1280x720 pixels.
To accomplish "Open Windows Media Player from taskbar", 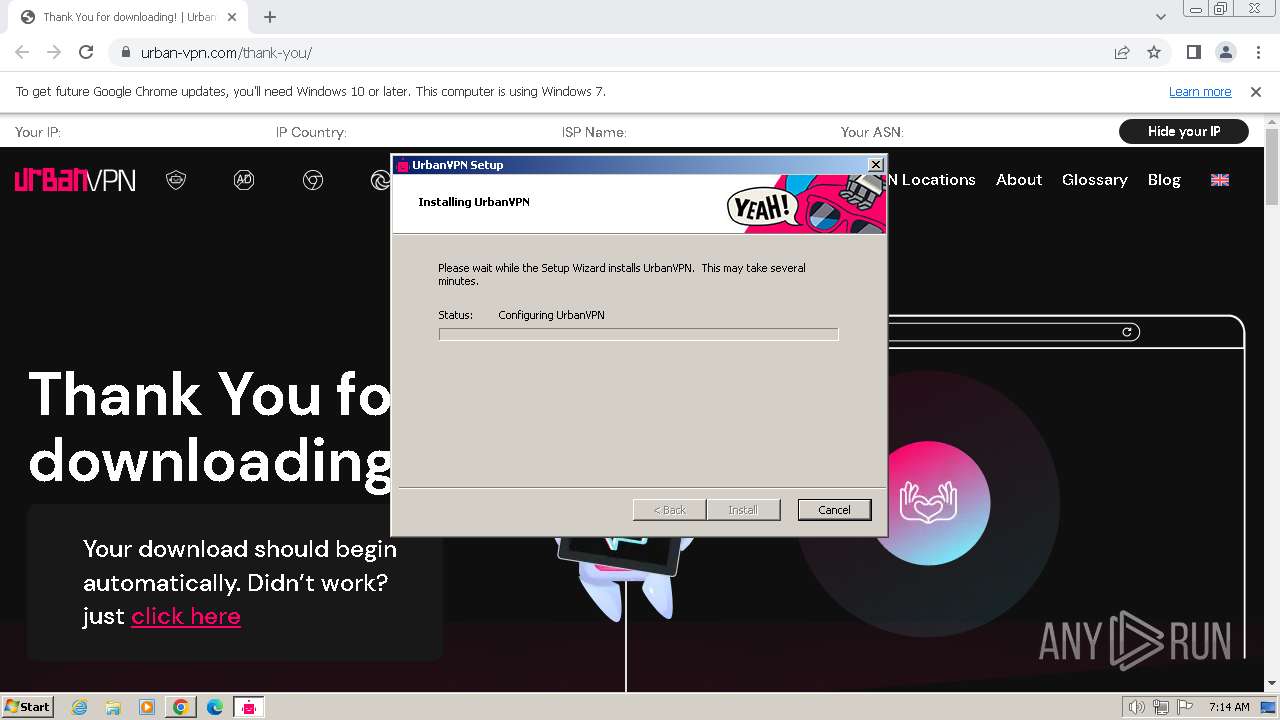I will pyautogui.click(x=147, y=707).
